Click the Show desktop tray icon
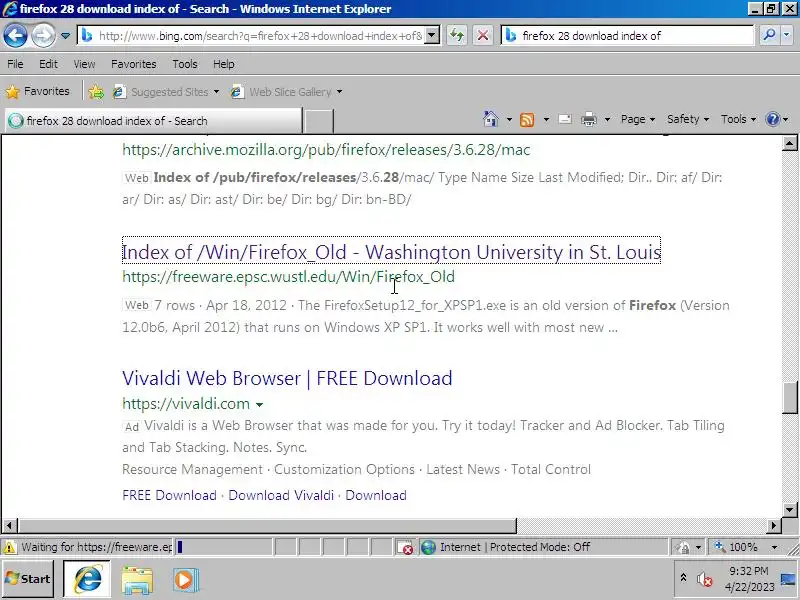 point(788,579)
